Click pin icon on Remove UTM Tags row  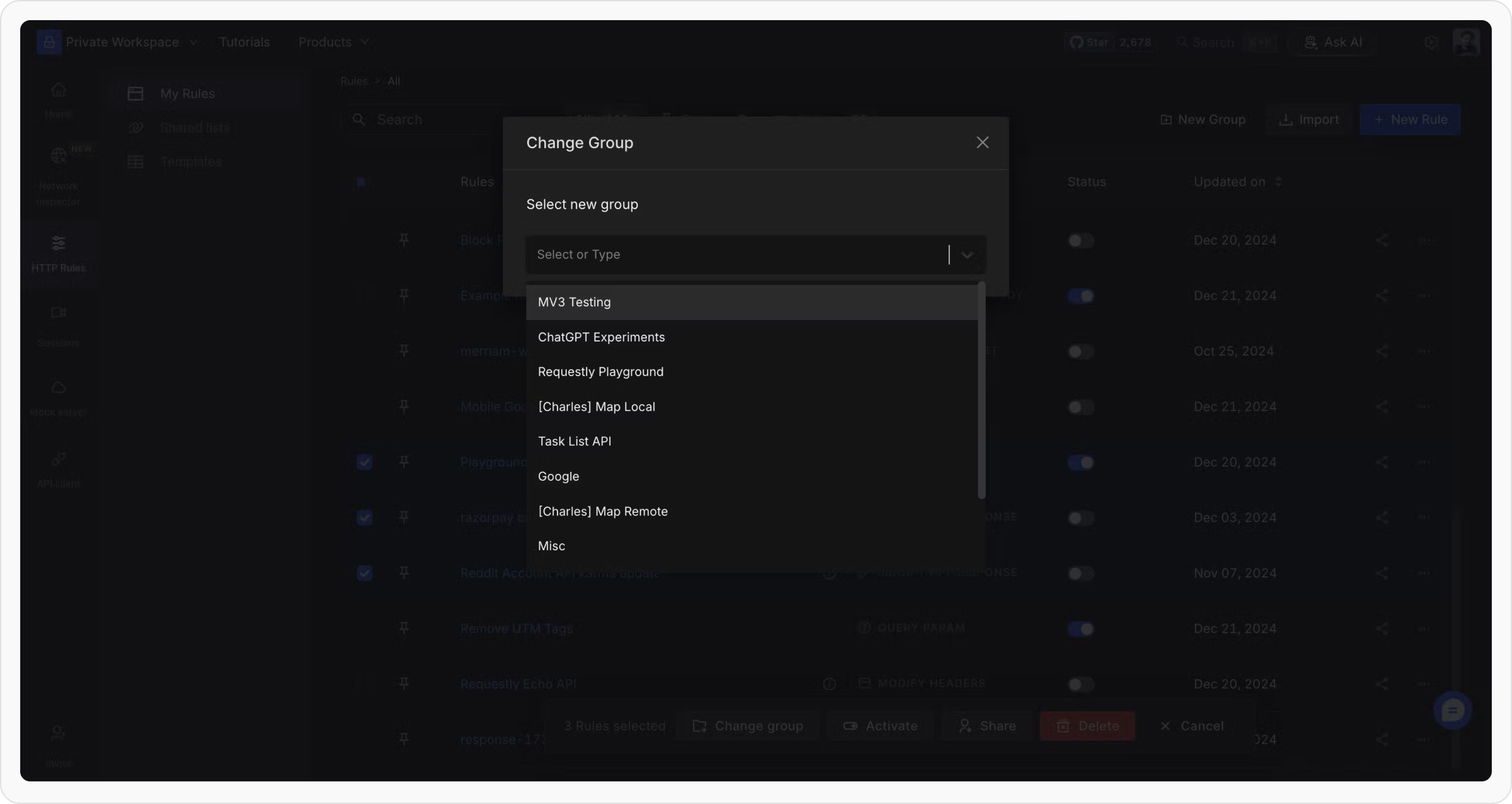404,628
